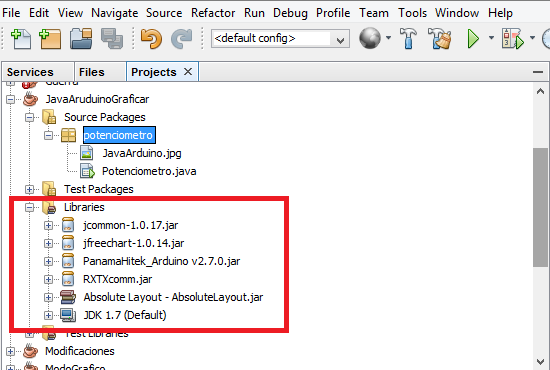550x370 pixels.
Task: Minimize the Projects panel
Action: [537, 72]
